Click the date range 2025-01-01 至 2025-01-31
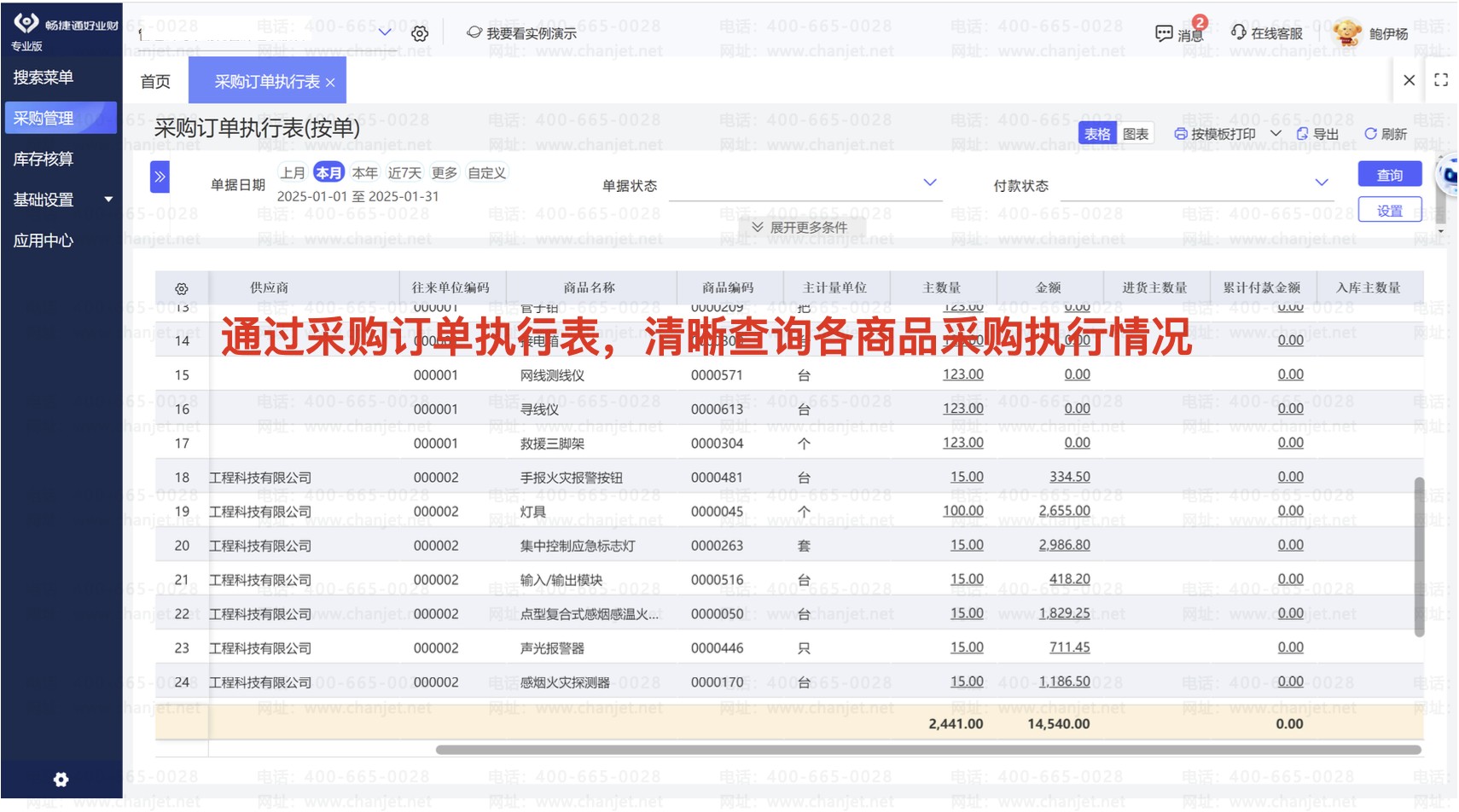The height and width of the screenshot is (812, 1459). [358, 196]
